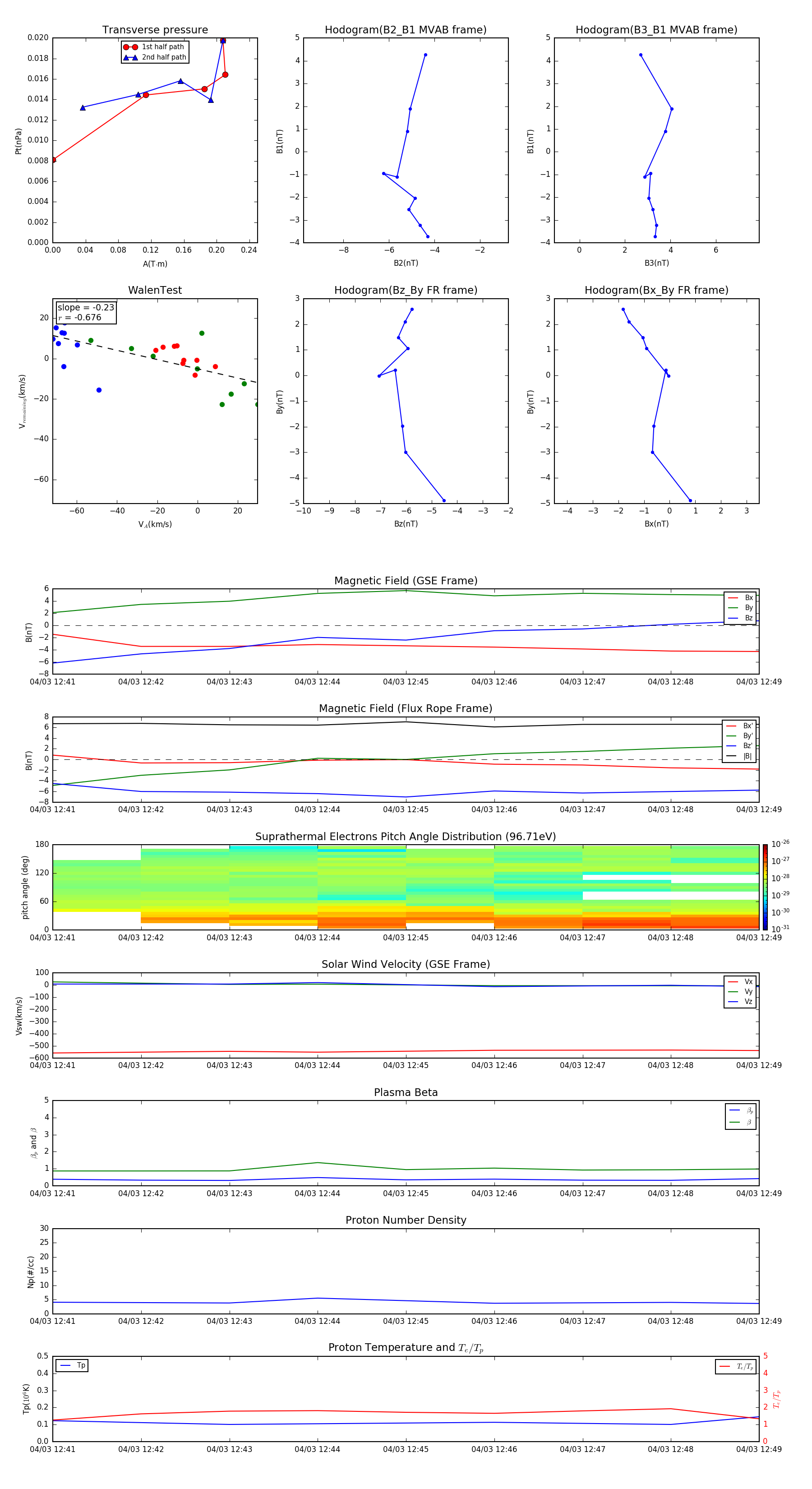Click the Bz legend entry in GSE magnetic field

(x=740, y=618)
